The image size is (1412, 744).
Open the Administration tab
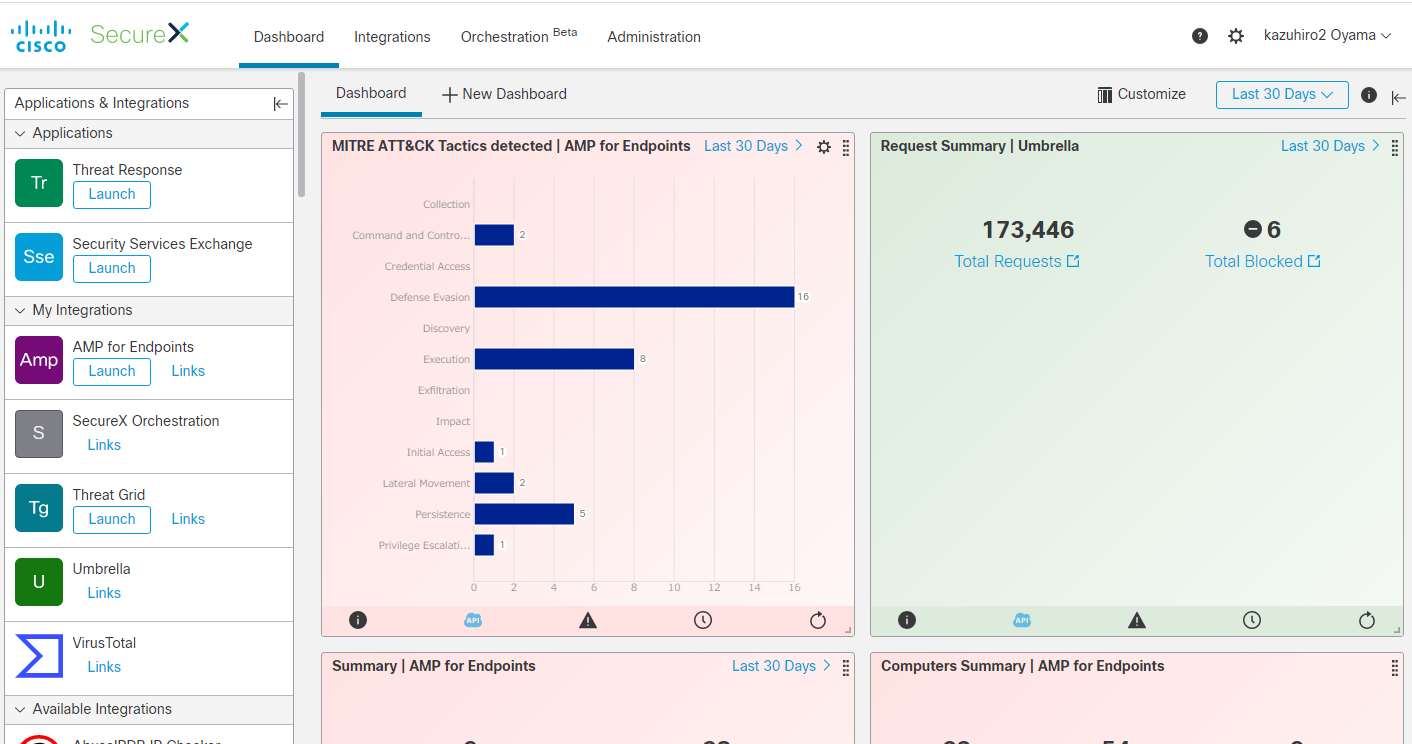[x=654, y=37]
